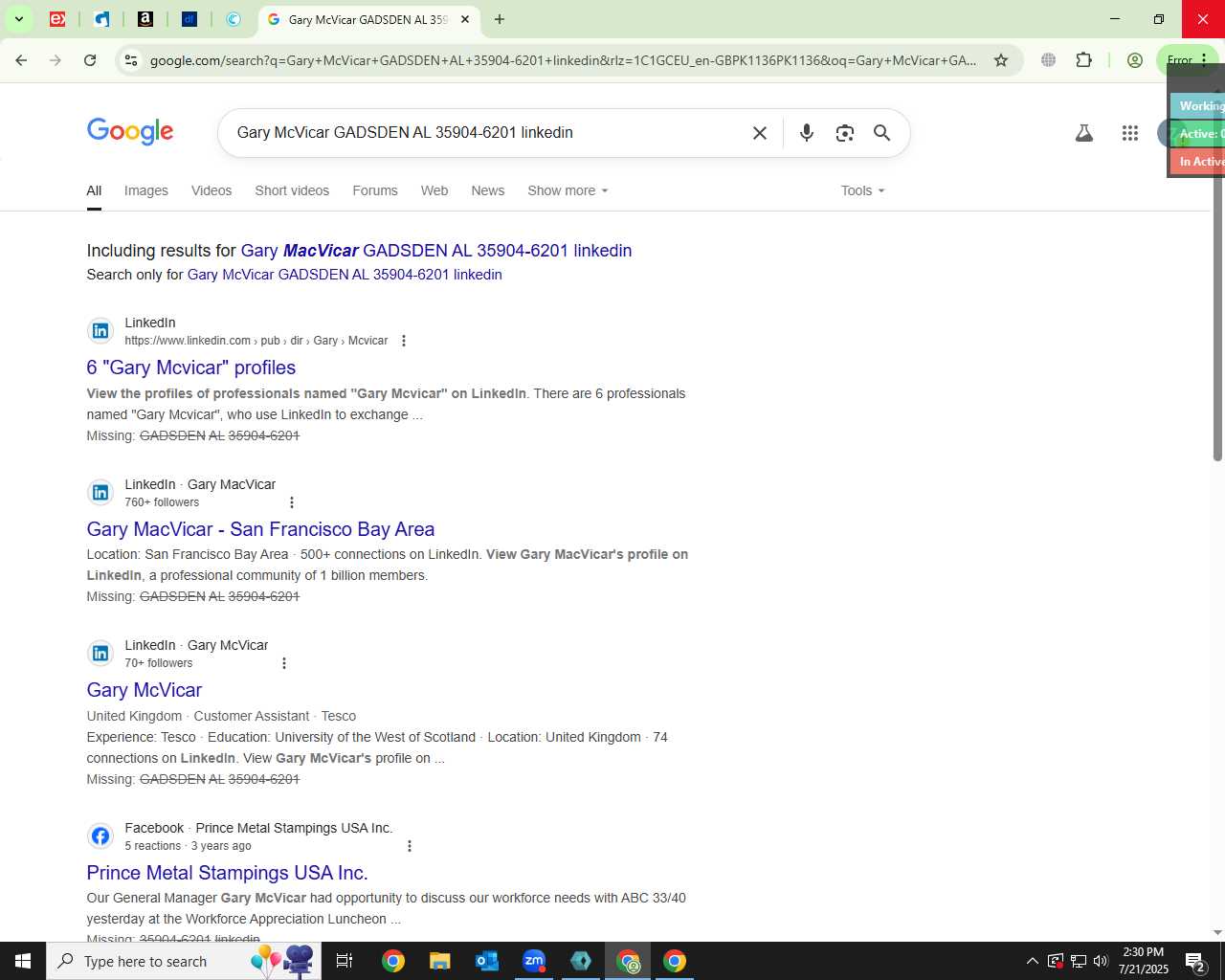This screenshot has width=1225, height=980.
Task: Switch to the Videos tab
Action: tap(212, 190)
